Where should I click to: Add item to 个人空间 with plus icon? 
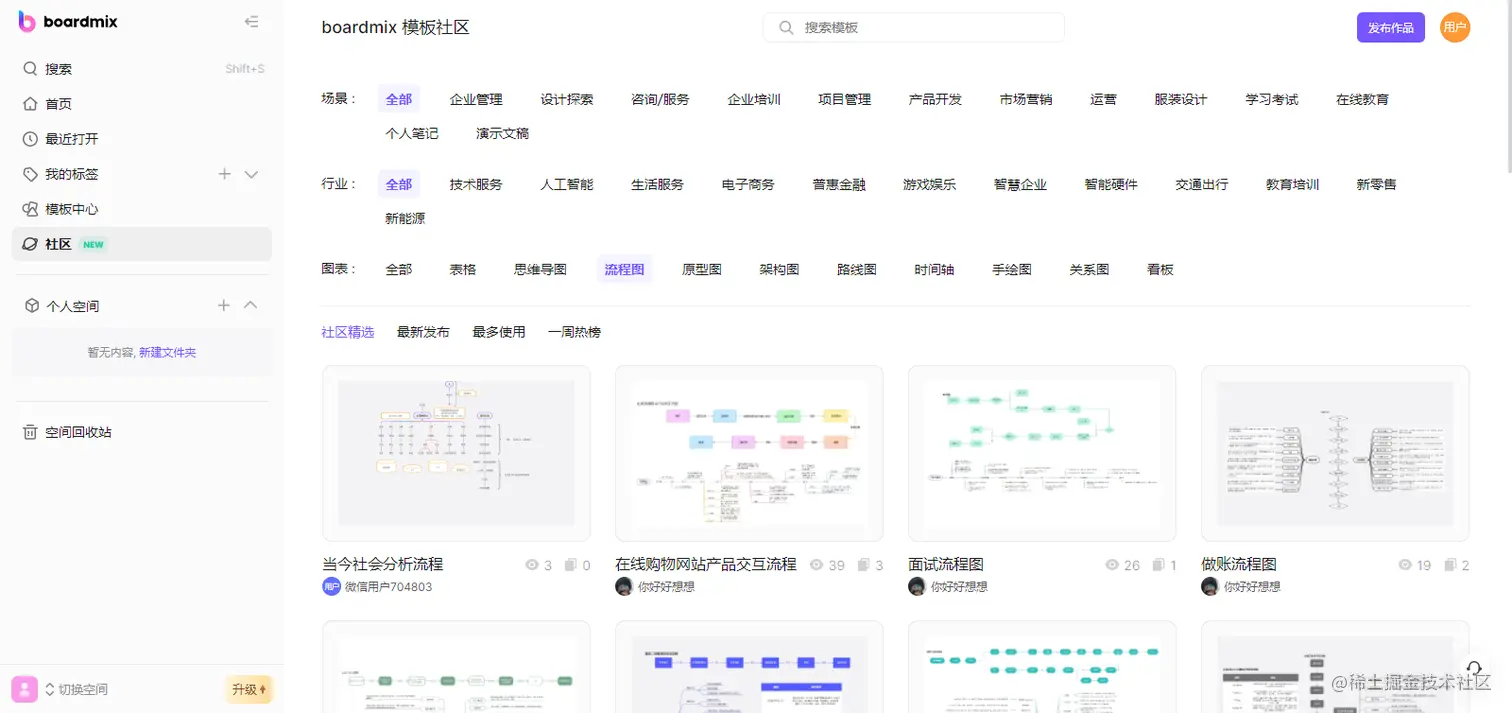(224, 305)
